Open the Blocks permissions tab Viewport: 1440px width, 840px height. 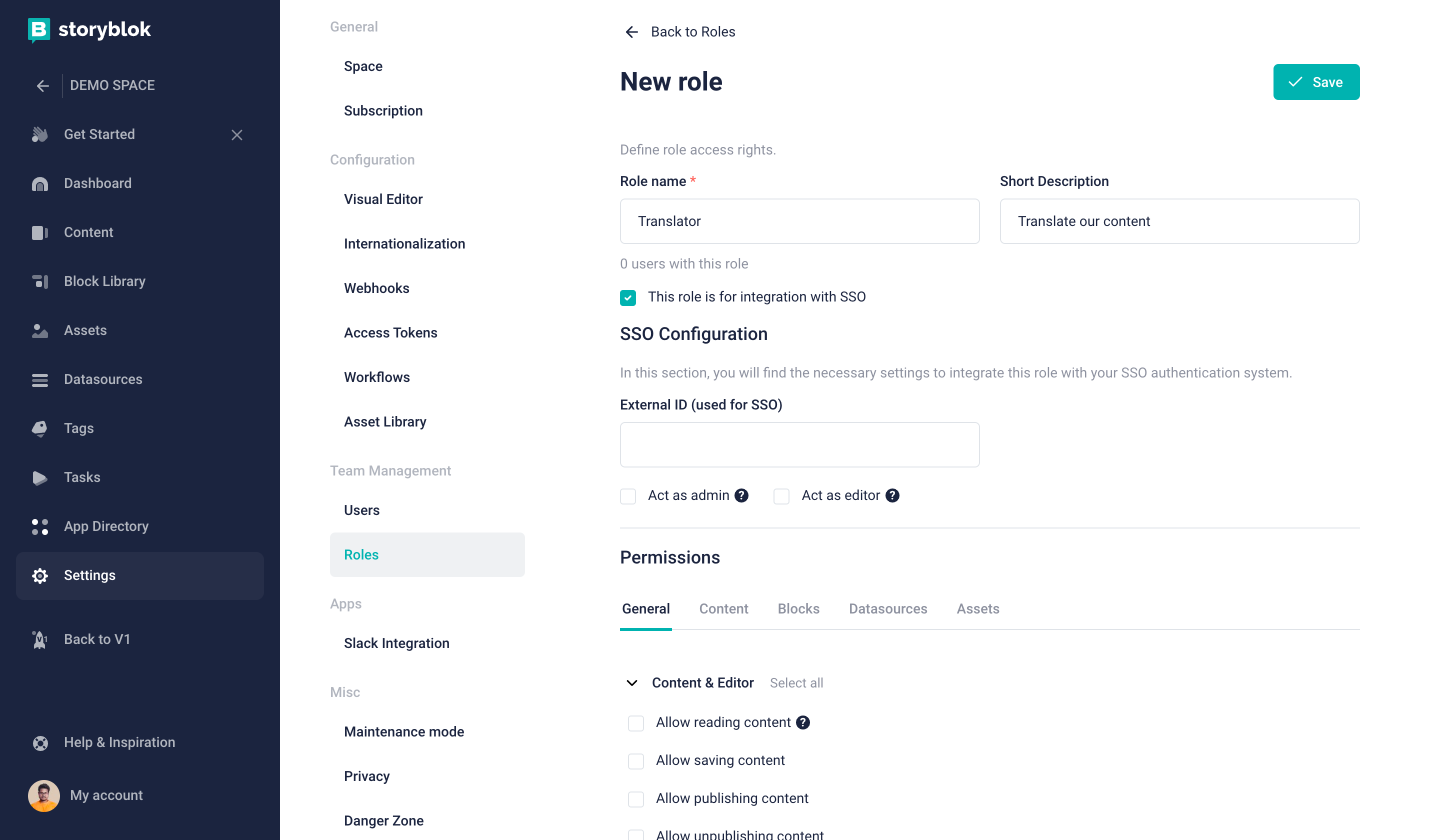tap(798, 608)
